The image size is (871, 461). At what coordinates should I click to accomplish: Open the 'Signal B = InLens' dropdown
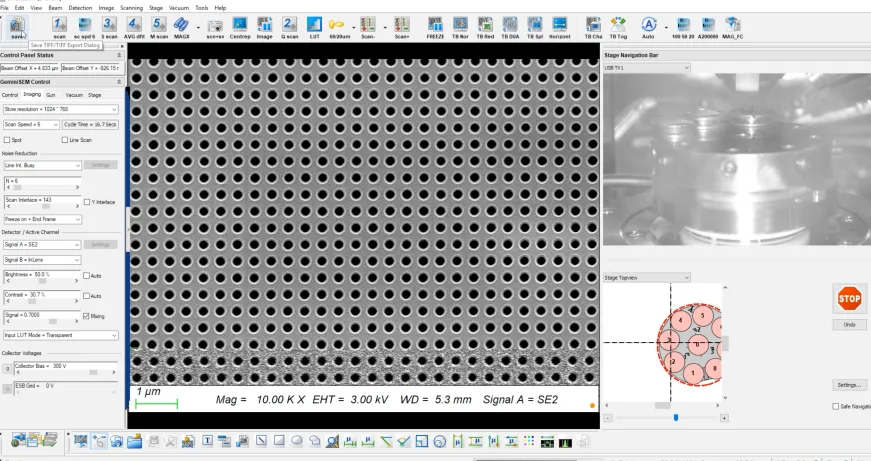pyautogui.click(x=42, y=260)
